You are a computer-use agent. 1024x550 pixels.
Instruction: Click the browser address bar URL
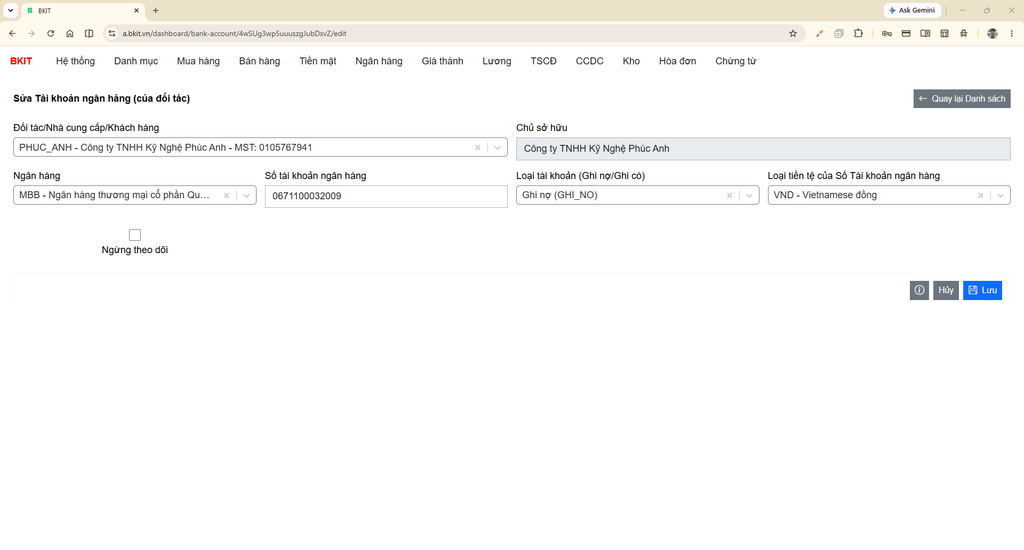234,33
